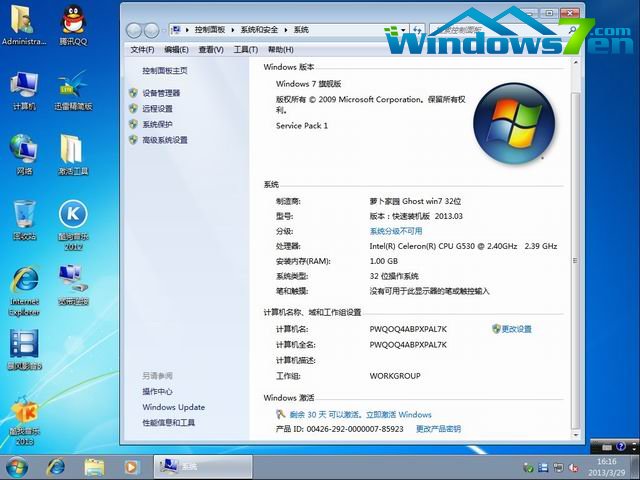Launch the Tencent QQ penguin desktop icon

[x=73, y=24]
